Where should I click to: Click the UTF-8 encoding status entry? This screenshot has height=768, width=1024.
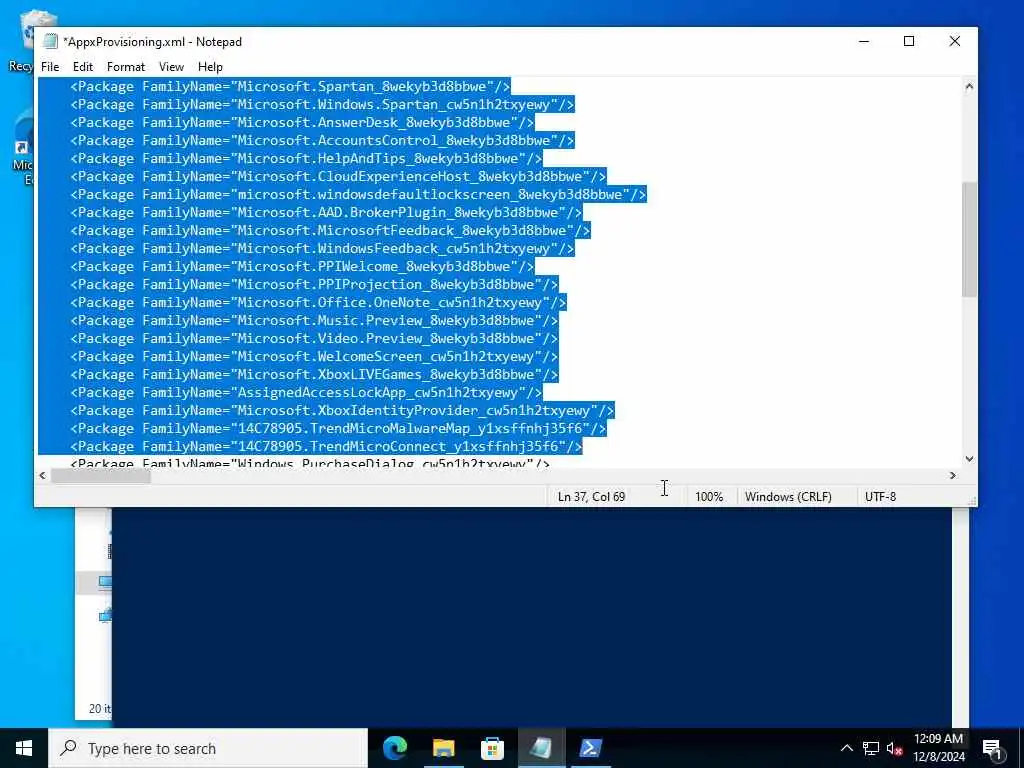point(880,496)
